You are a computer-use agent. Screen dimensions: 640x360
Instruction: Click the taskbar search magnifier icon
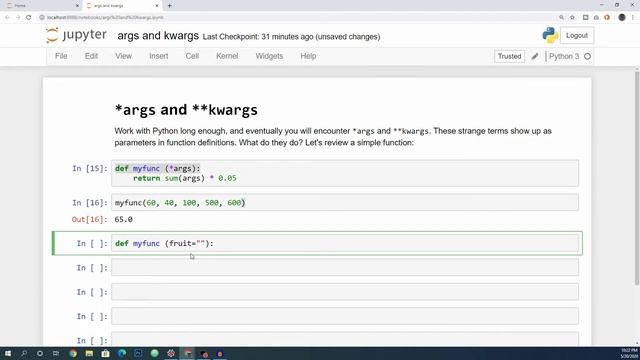point(24,353)
